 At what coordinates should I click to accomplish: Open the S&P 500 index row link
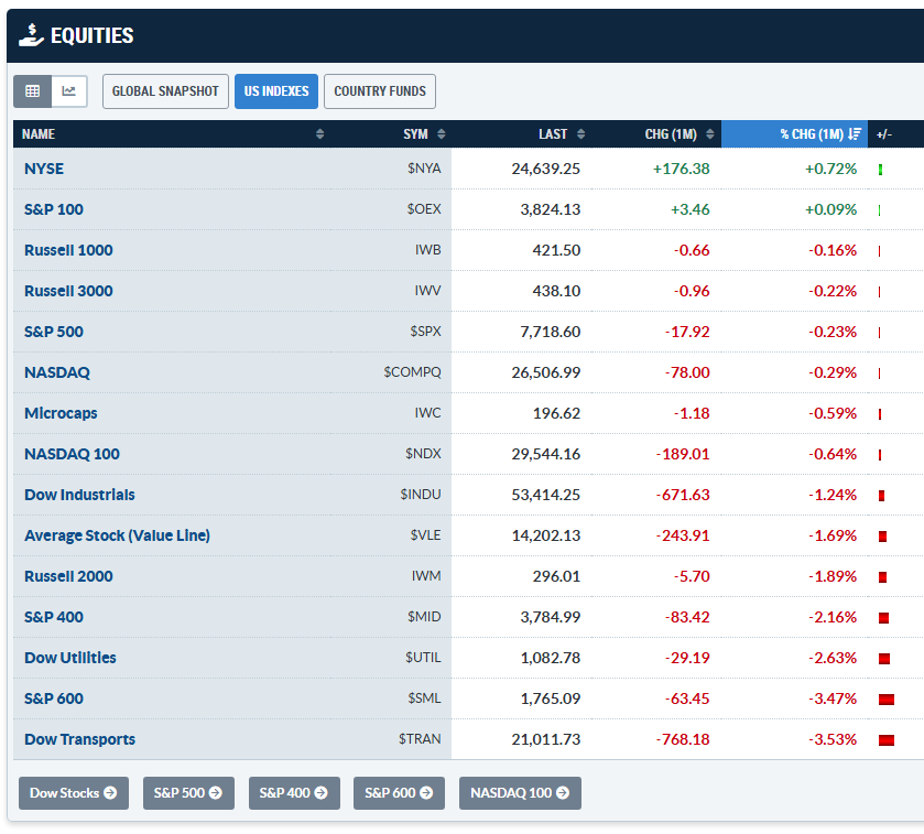[54, 331]
